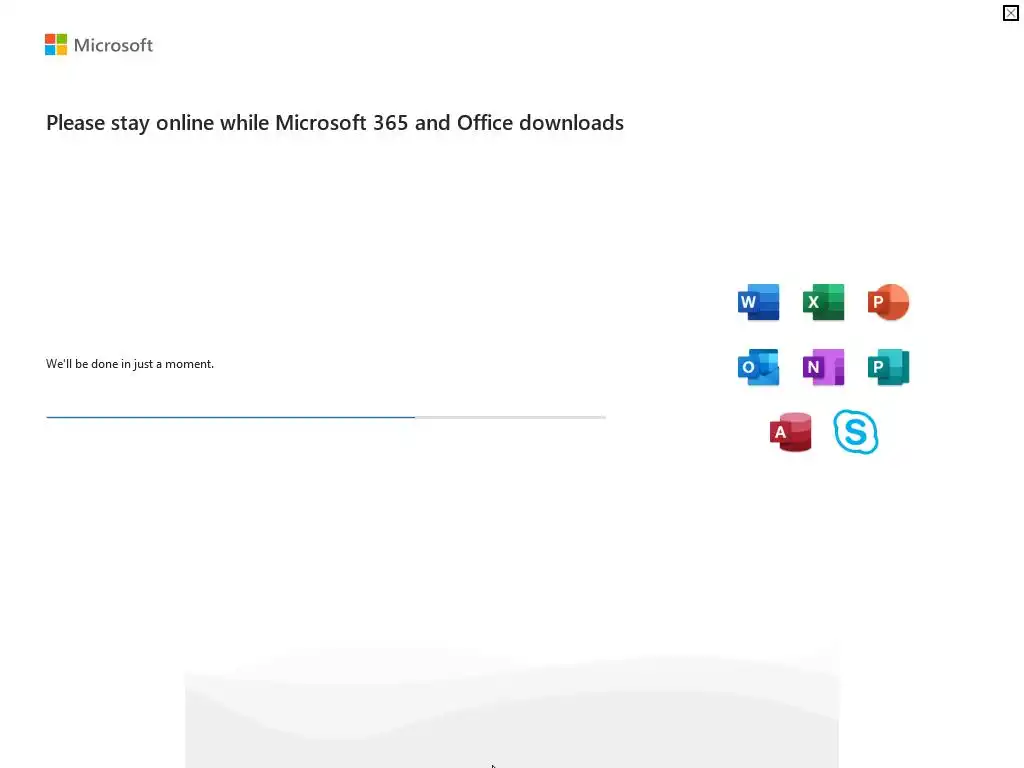Click the Word app icon
The image size is (1024, 768).
[758, 302]
